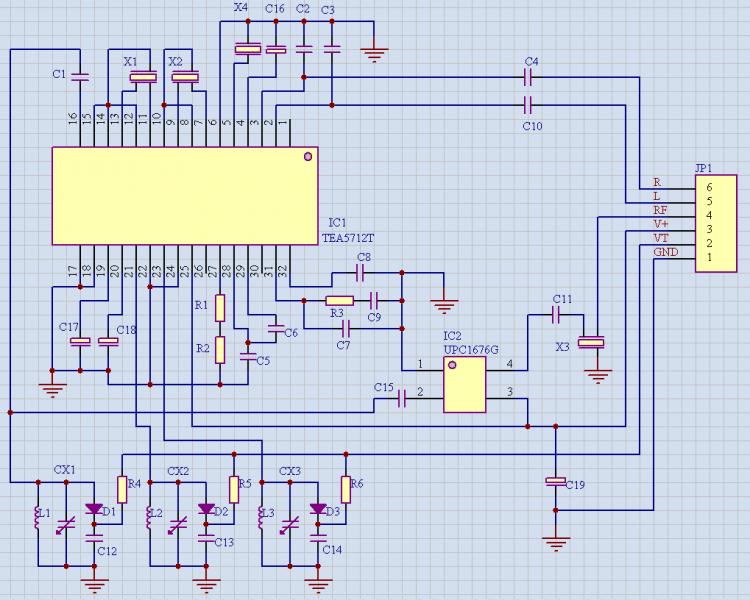Select the X3 crystal near JP1
This screenshot has height=600, width=750.
click(x=593, y=343)
